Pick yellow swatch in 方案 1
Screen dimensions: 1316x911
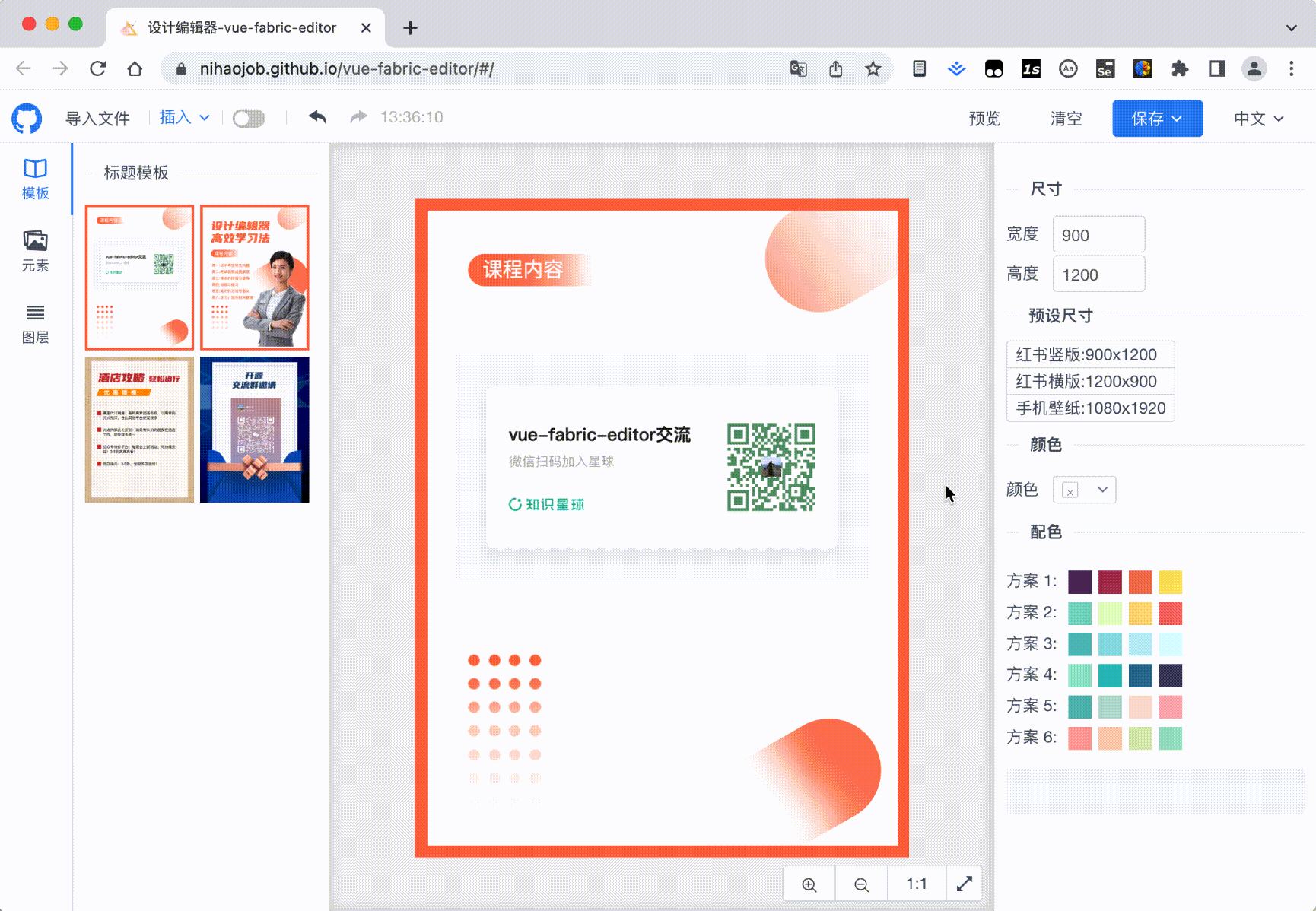[1171, 582]
